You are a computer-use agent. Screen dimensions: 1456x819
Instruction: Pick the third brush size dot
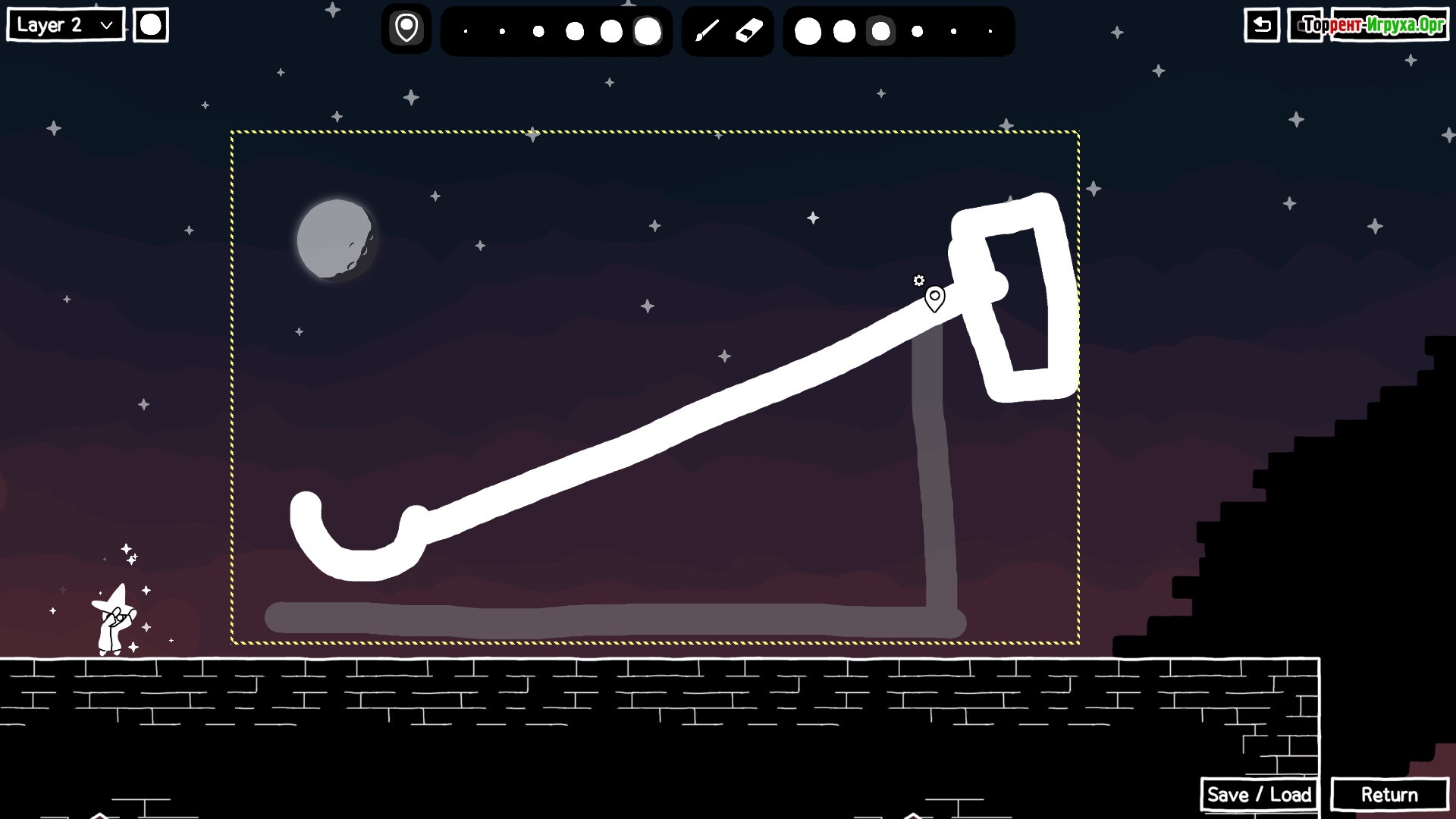click(538, 32)
